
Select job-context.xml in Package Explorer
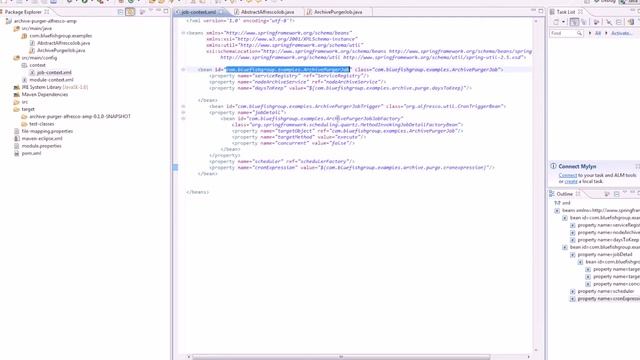coord(54,73)
